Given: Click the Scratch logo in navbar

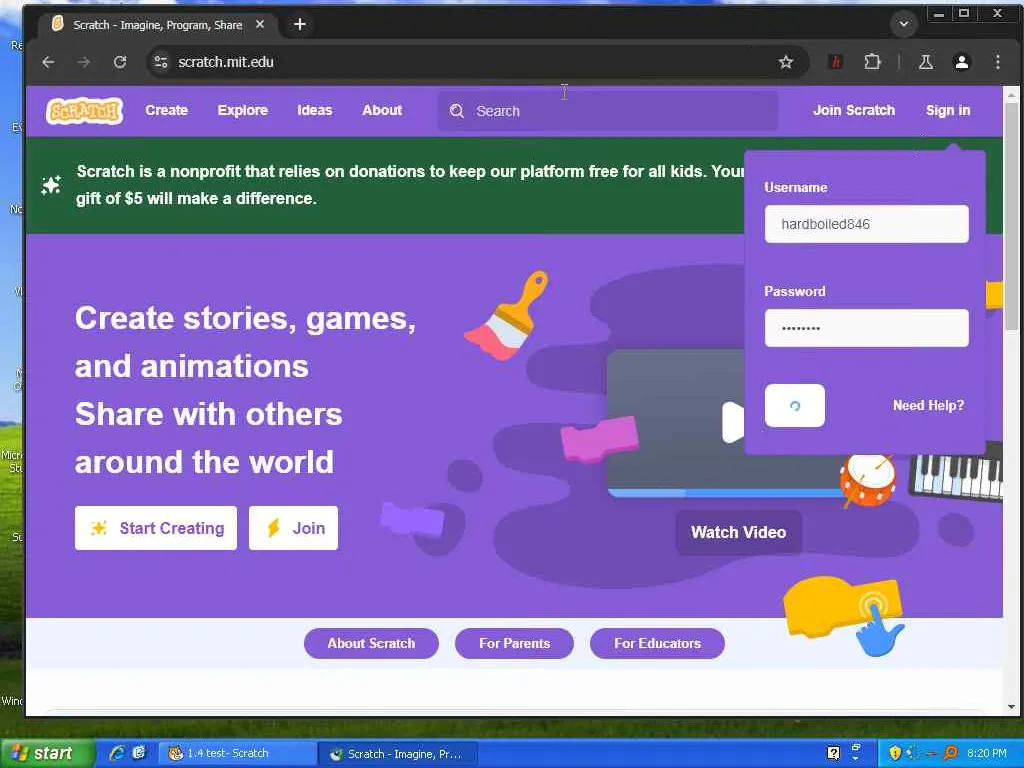Looking at the screenshot, I should click(x=84, y=110).
